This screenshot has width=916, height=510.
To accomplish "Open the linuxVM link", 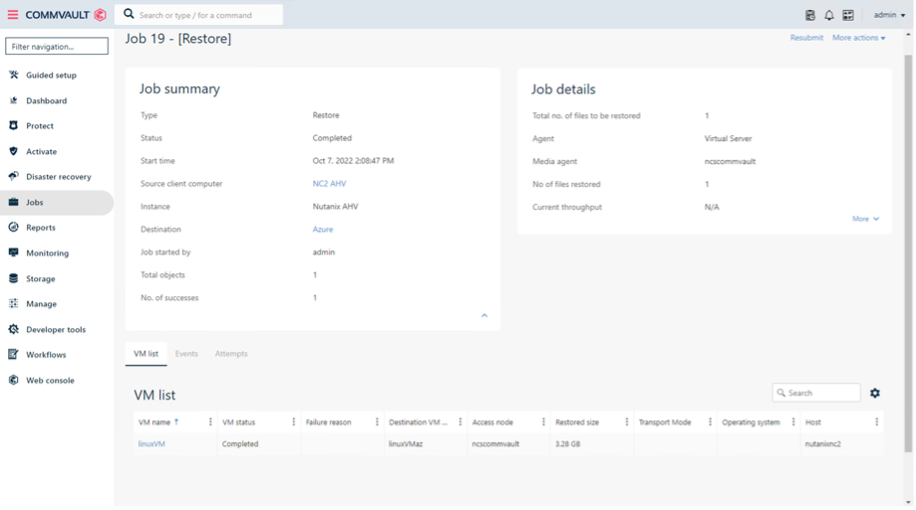I will pyautogui.click(x=151, y=444).
